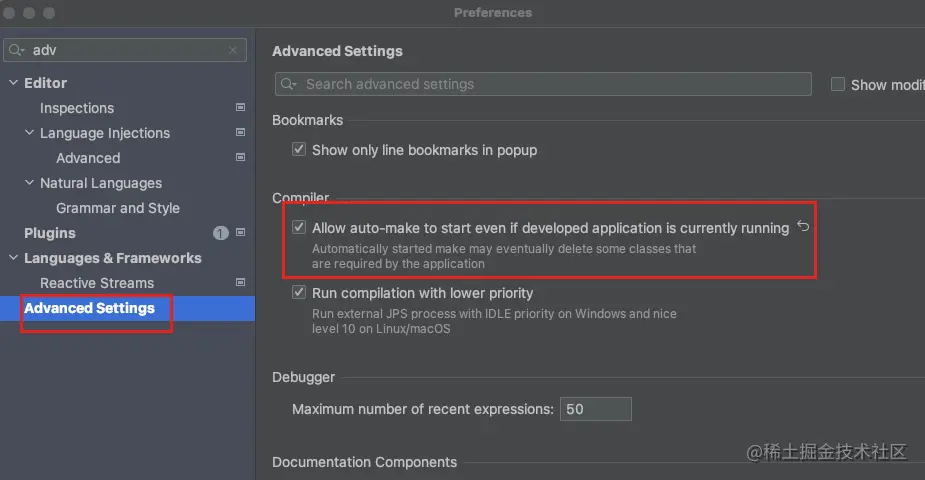Image resolution: width=925 pixels, height=480 pixels.
Task: Open the Plugins settings page
Action: 50,233
